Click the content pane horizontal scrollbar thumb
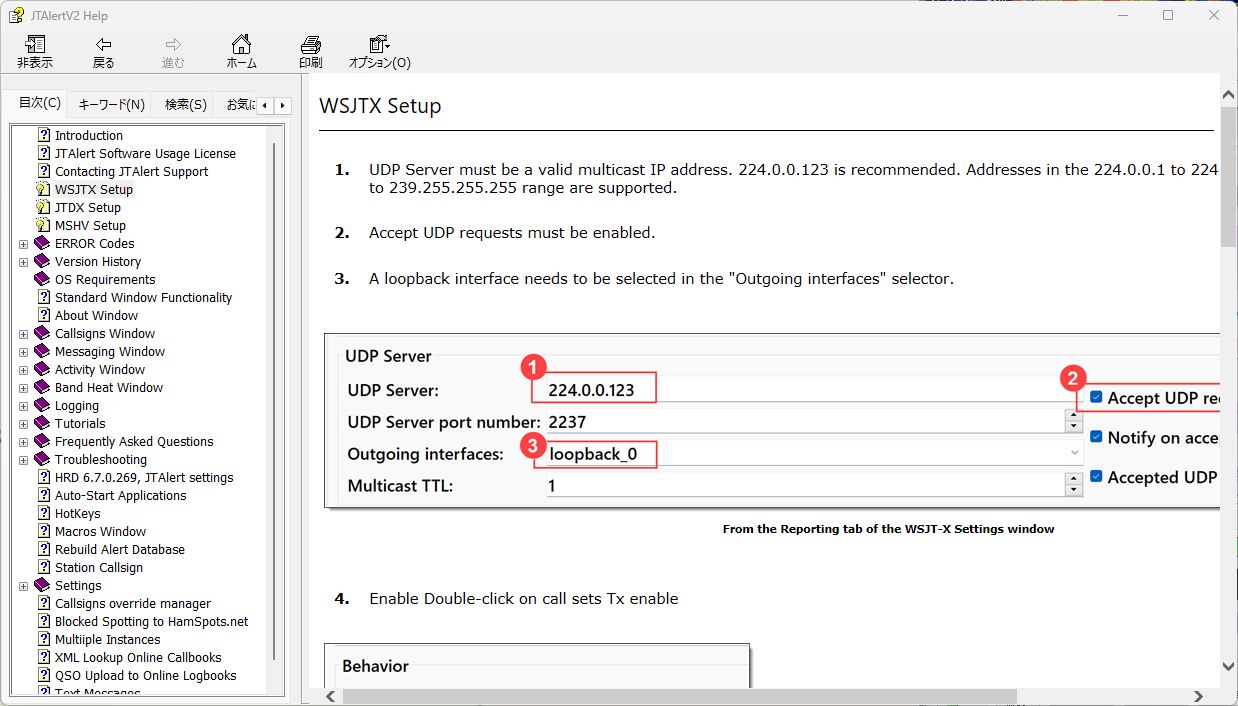 (679, 696)
